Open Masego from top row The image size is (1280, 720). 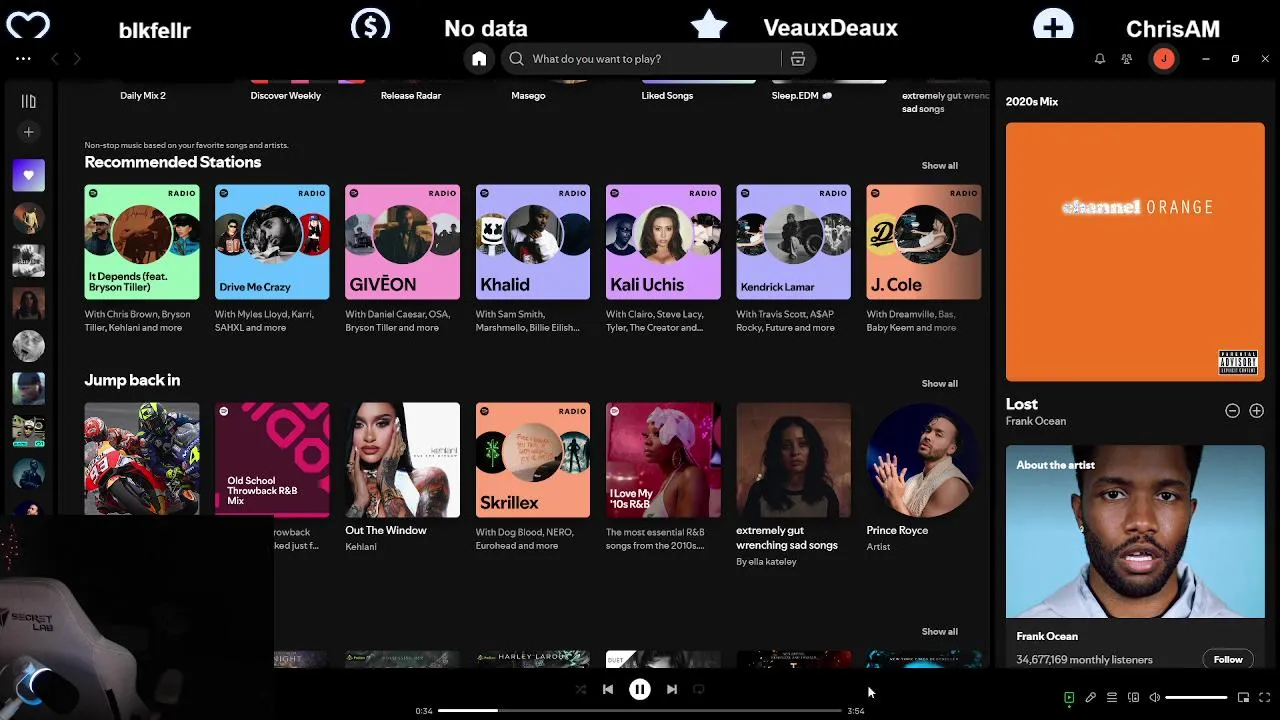coord(528,96)
